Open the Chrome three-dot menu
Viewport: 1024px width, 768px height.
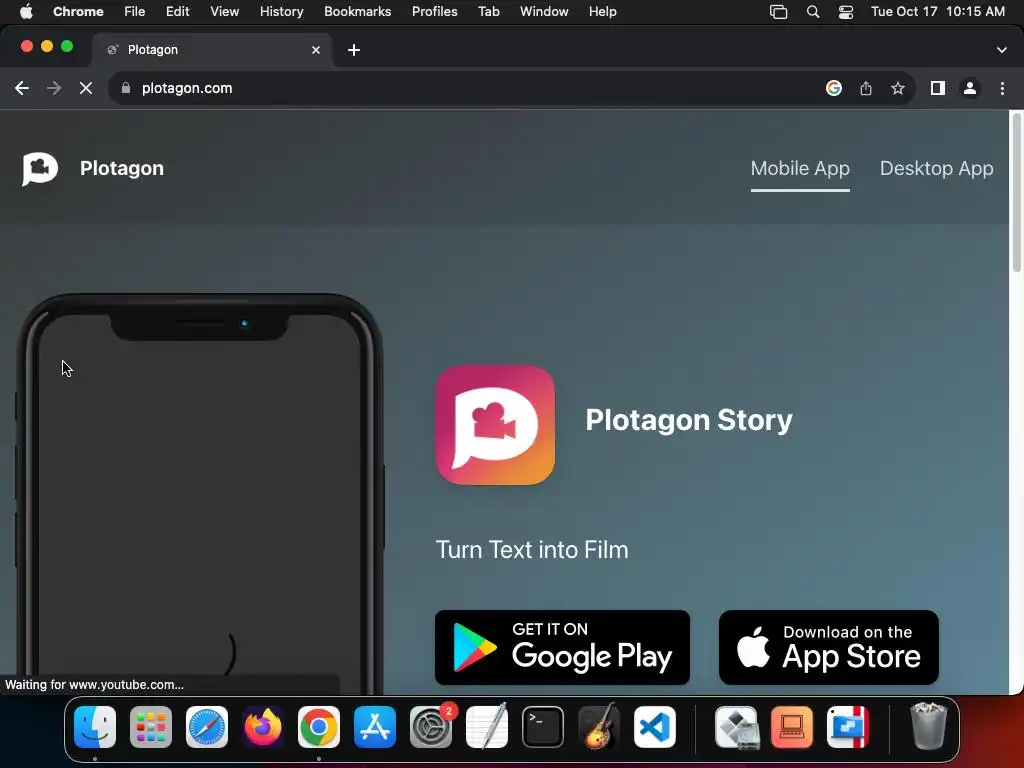click(1002, 88)
